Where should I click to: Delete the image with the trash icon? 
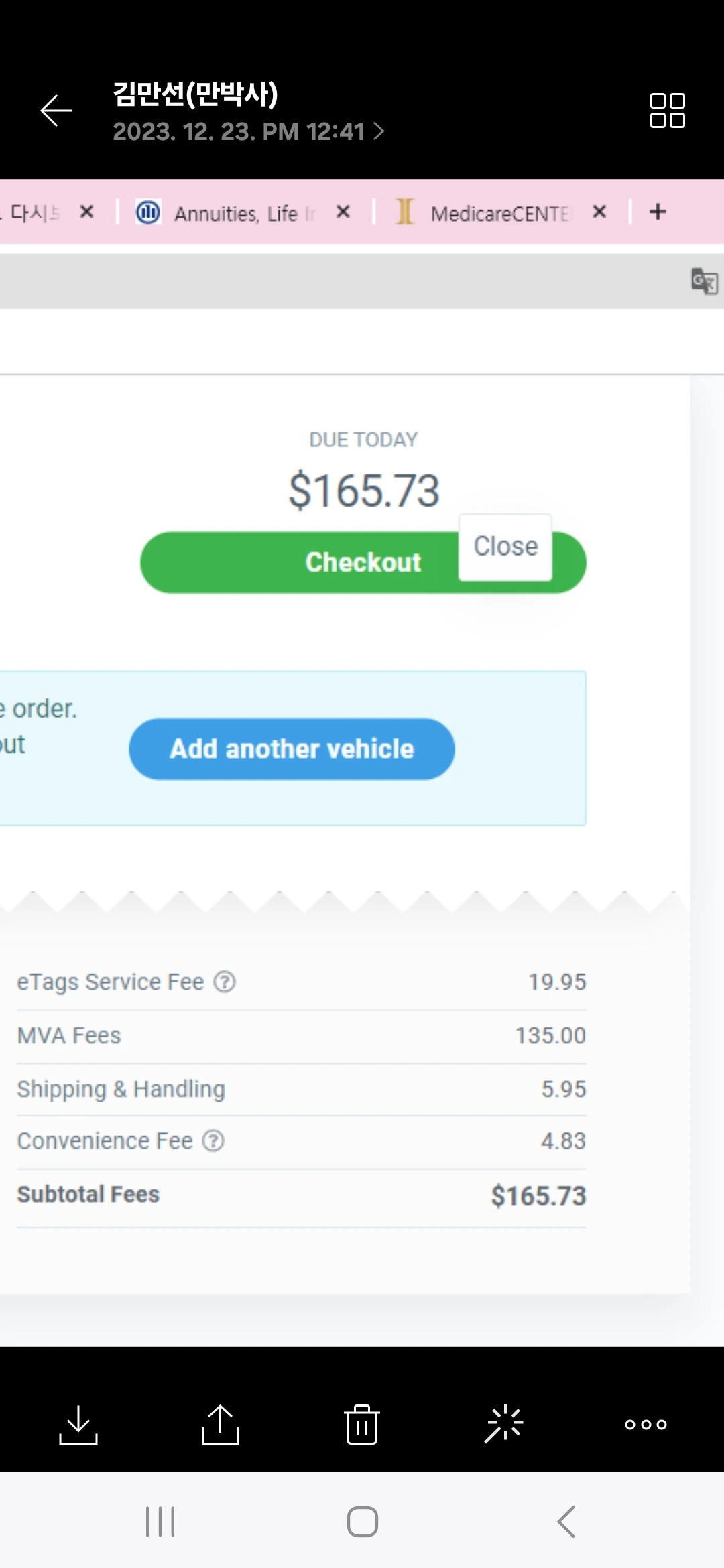pyautogui.click(x=362, y=1424)
